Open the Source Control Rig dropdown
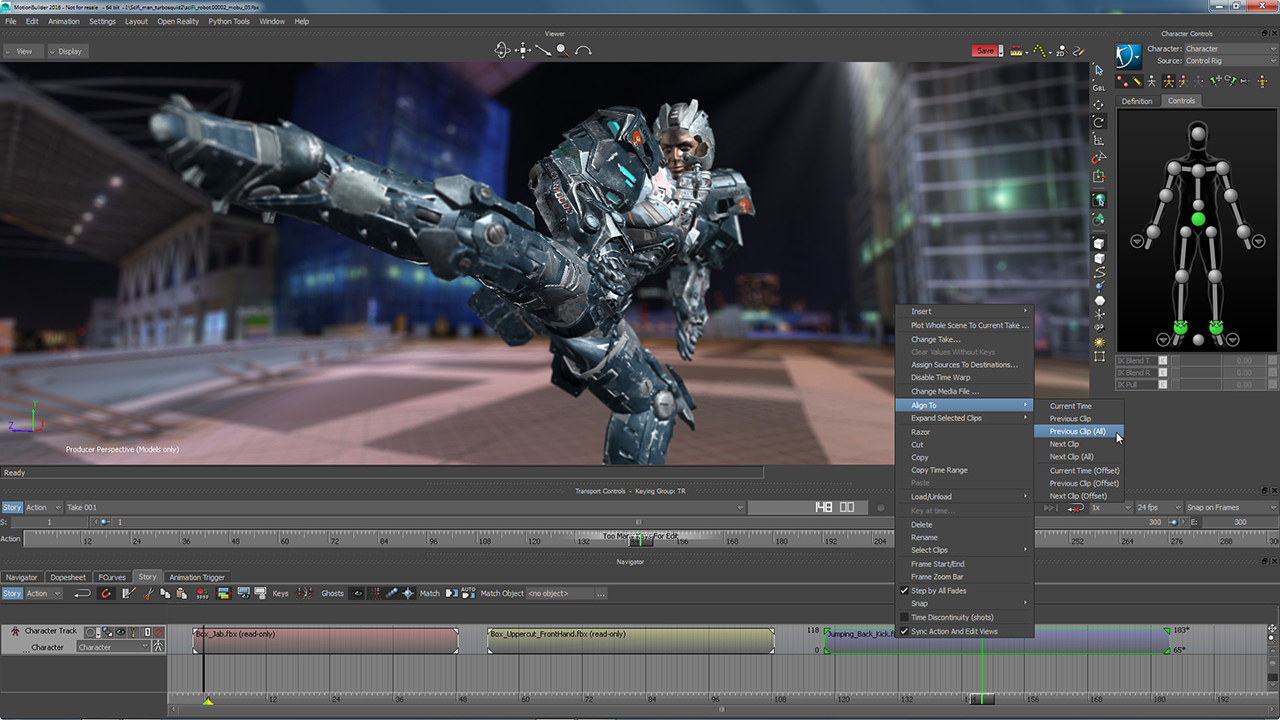 pyautogui.click(x=1231, y=61)
